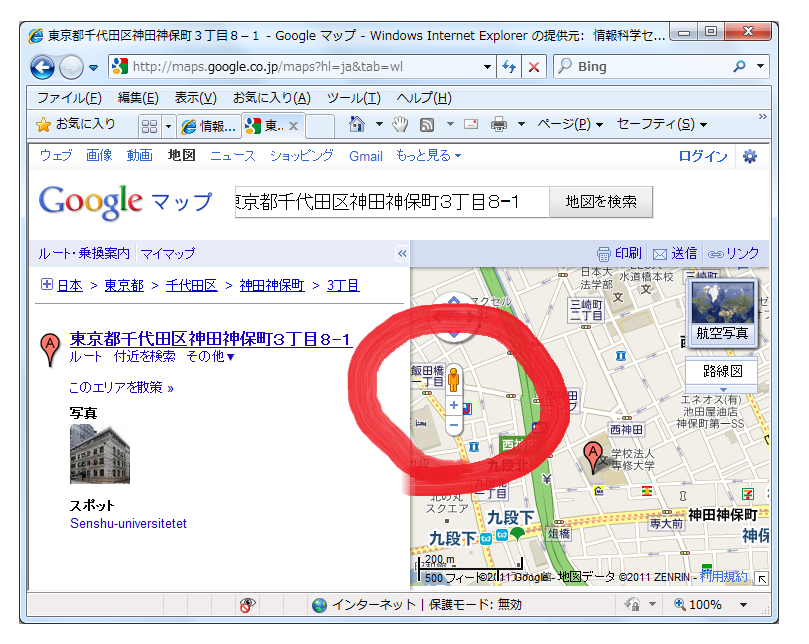Open the ヘルプ(H) menu

(x=424, y=98)
